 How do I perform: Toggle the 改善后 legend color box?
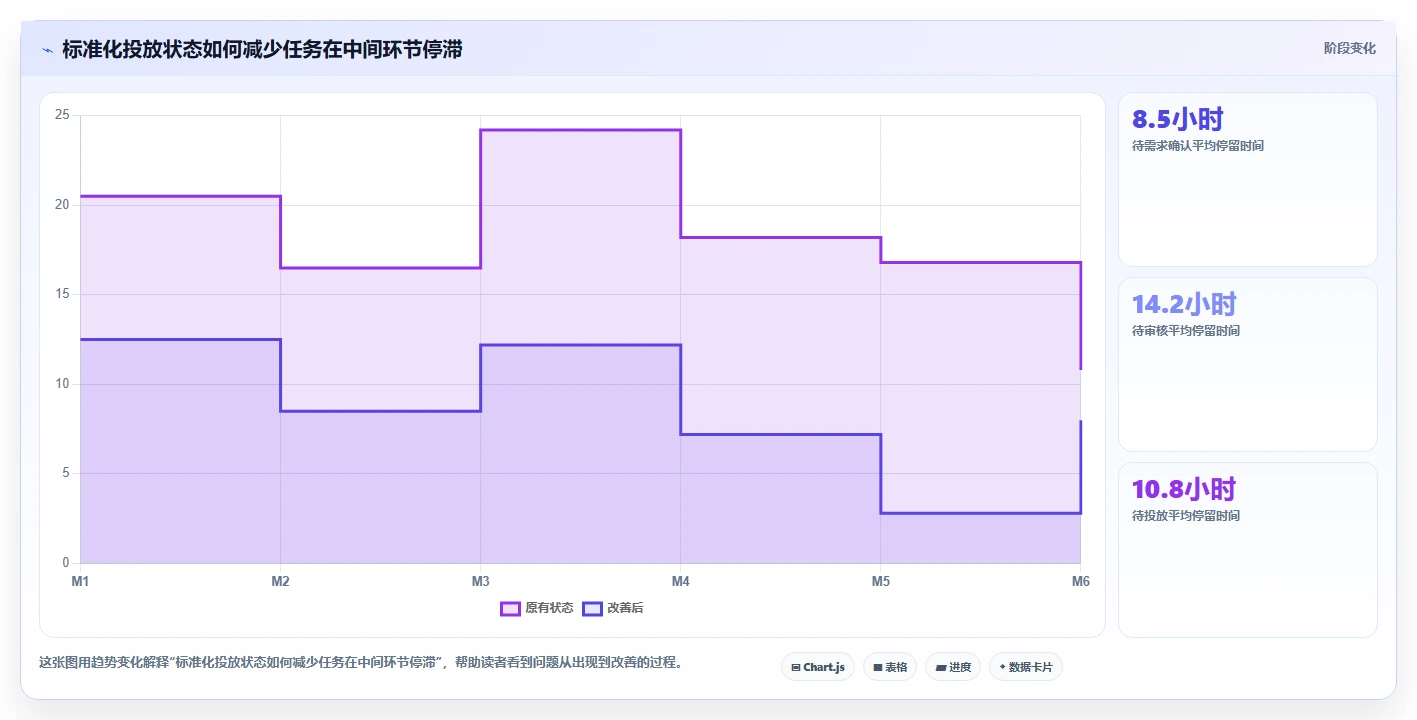pyautogui.click(x=592, y=608)
